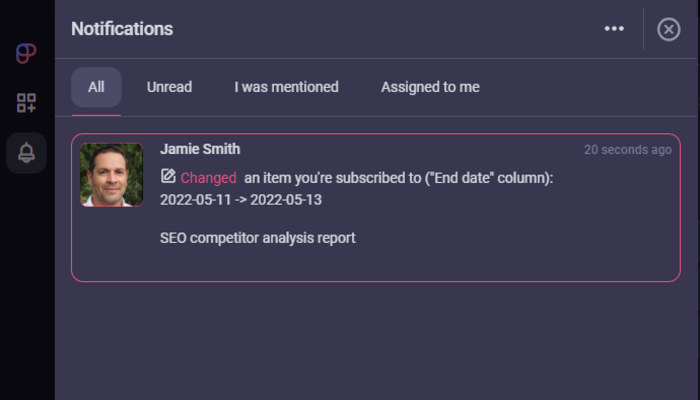Click the 20 seconds ago timestamp
Viewport: 700px width, 400px height.
click(x=628, y=150)
